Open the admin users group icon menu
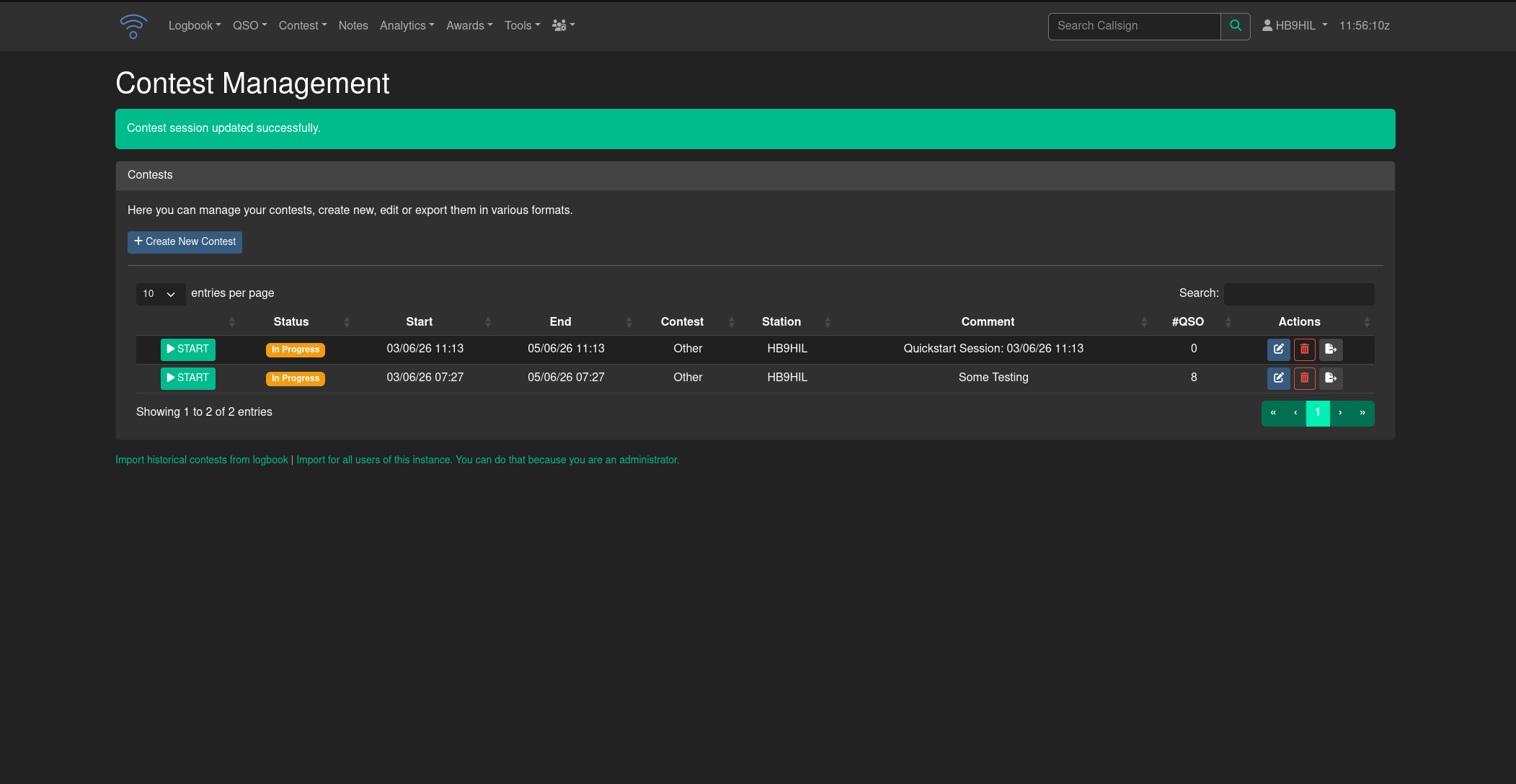This screenshot has width=1516, height=784. pos(564,25)
